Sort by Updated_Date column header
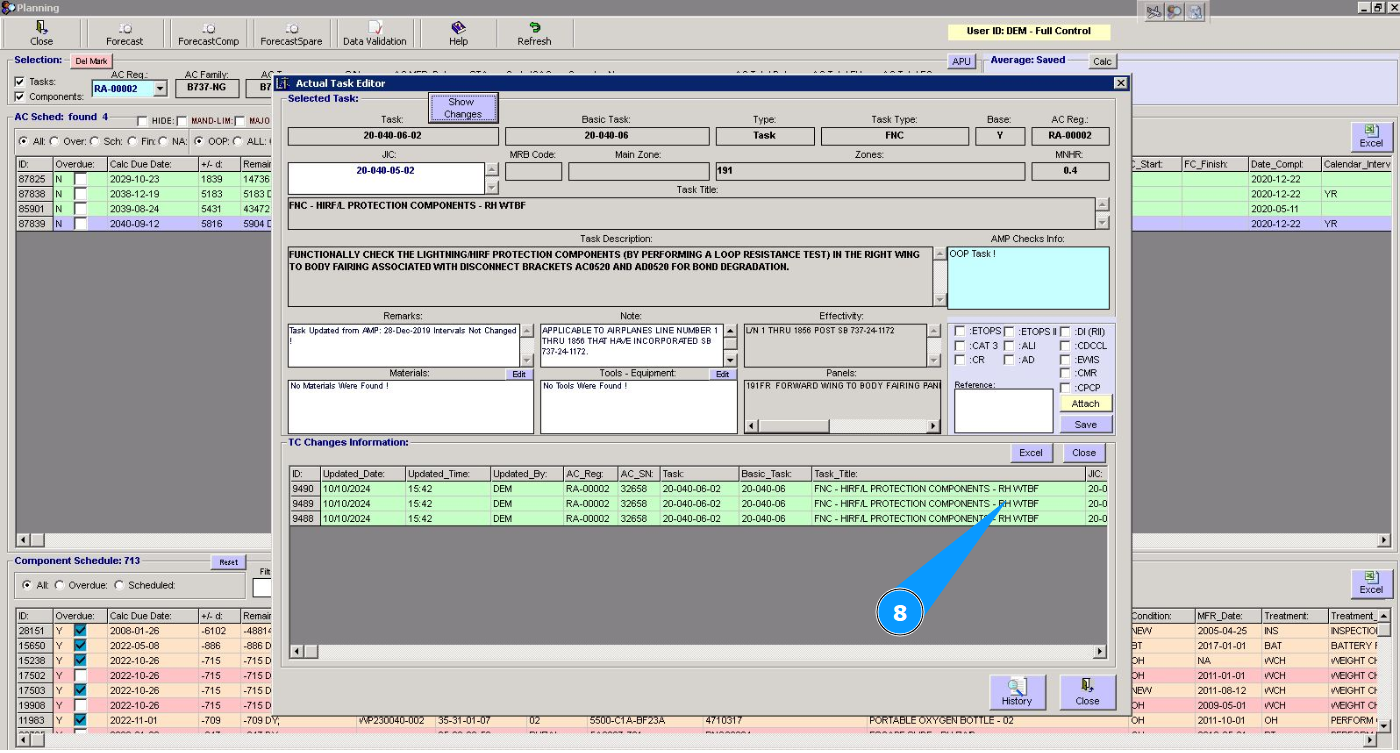 [x=362, y=473]
